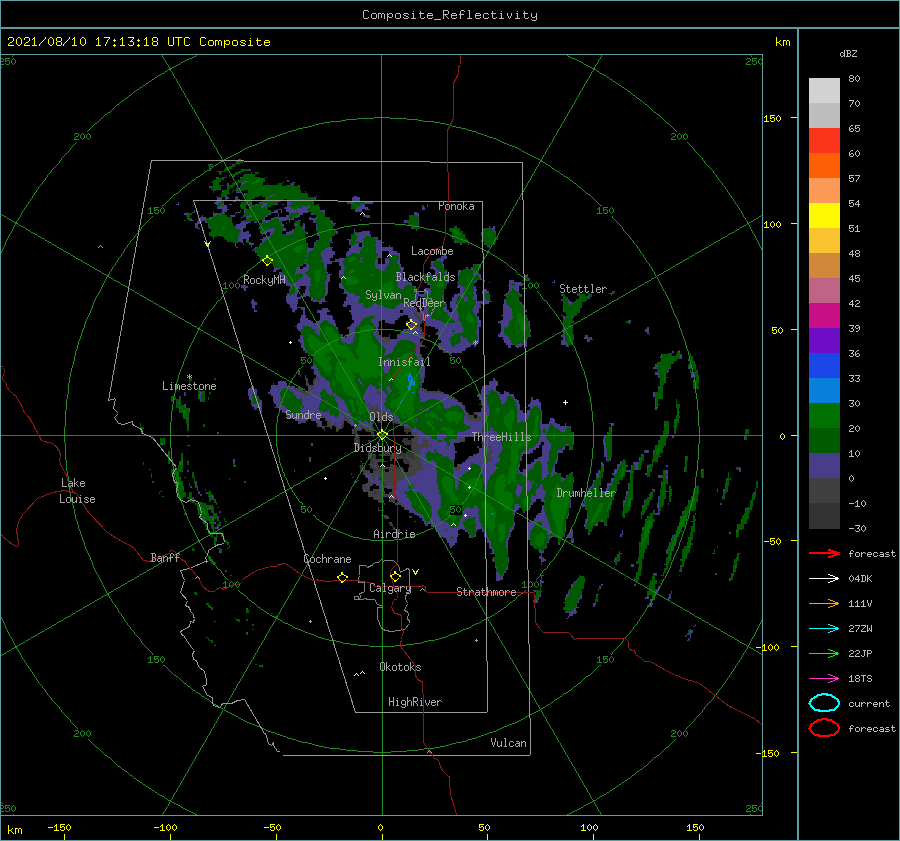This screenshot has width=900, height=841.
Task: Click the yellow diamond marker in Calgary
Action: pyautogui.click(x=395, y=576)
